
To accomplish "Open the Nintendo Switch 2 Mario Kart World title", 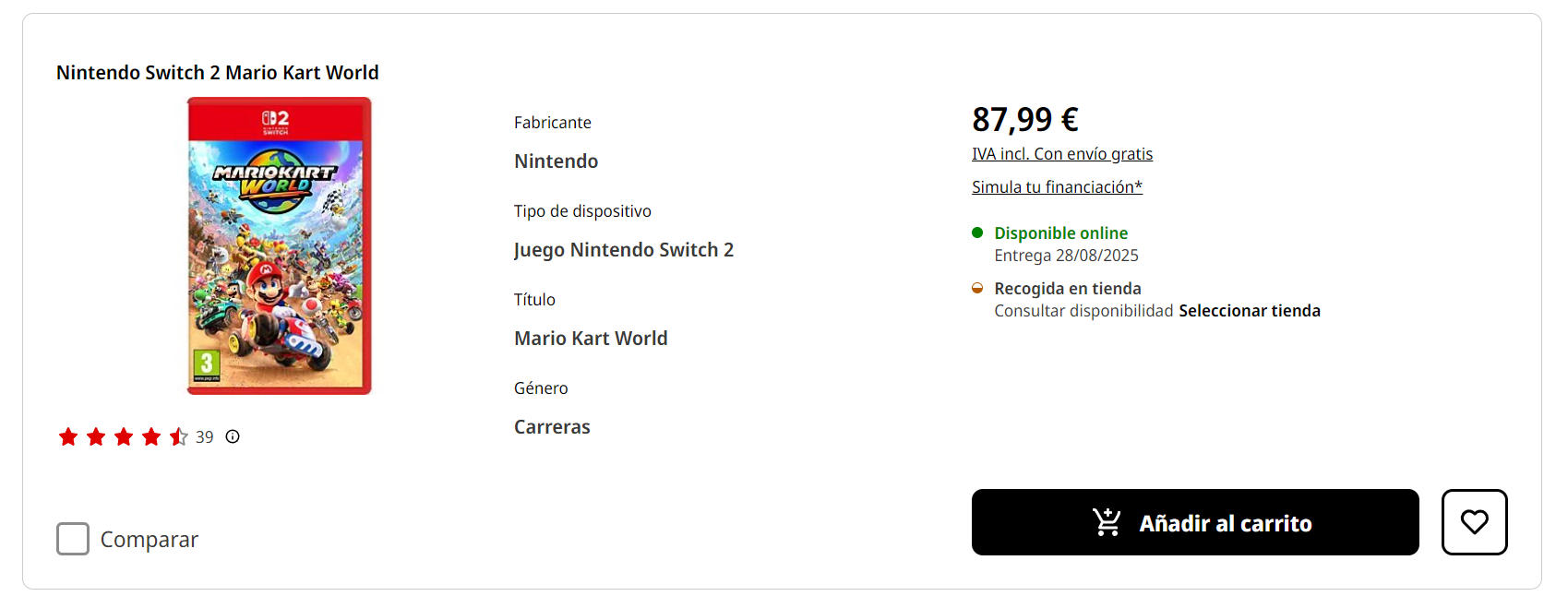I will pos(218,73).
